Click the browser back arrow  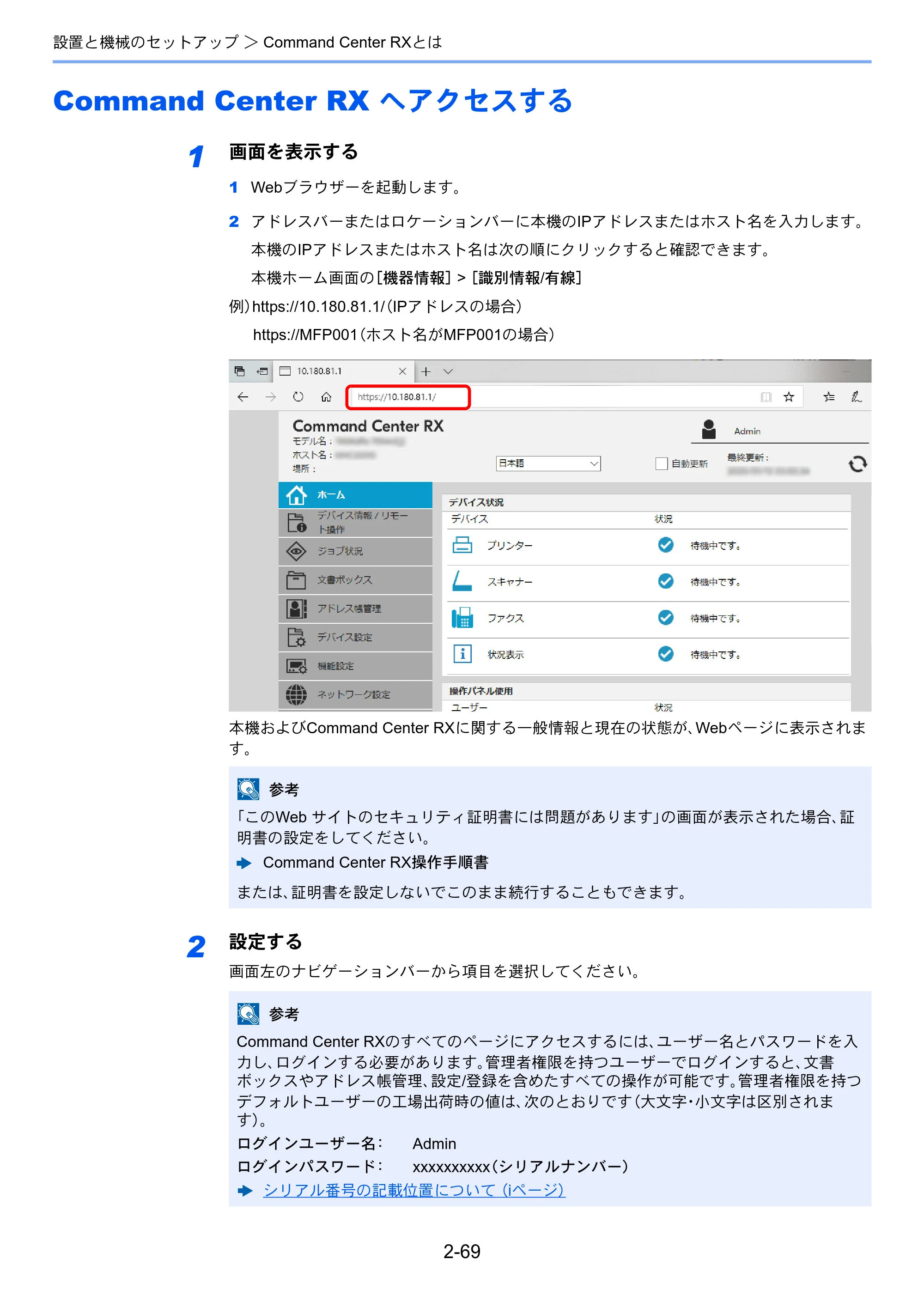click(243, 397)
